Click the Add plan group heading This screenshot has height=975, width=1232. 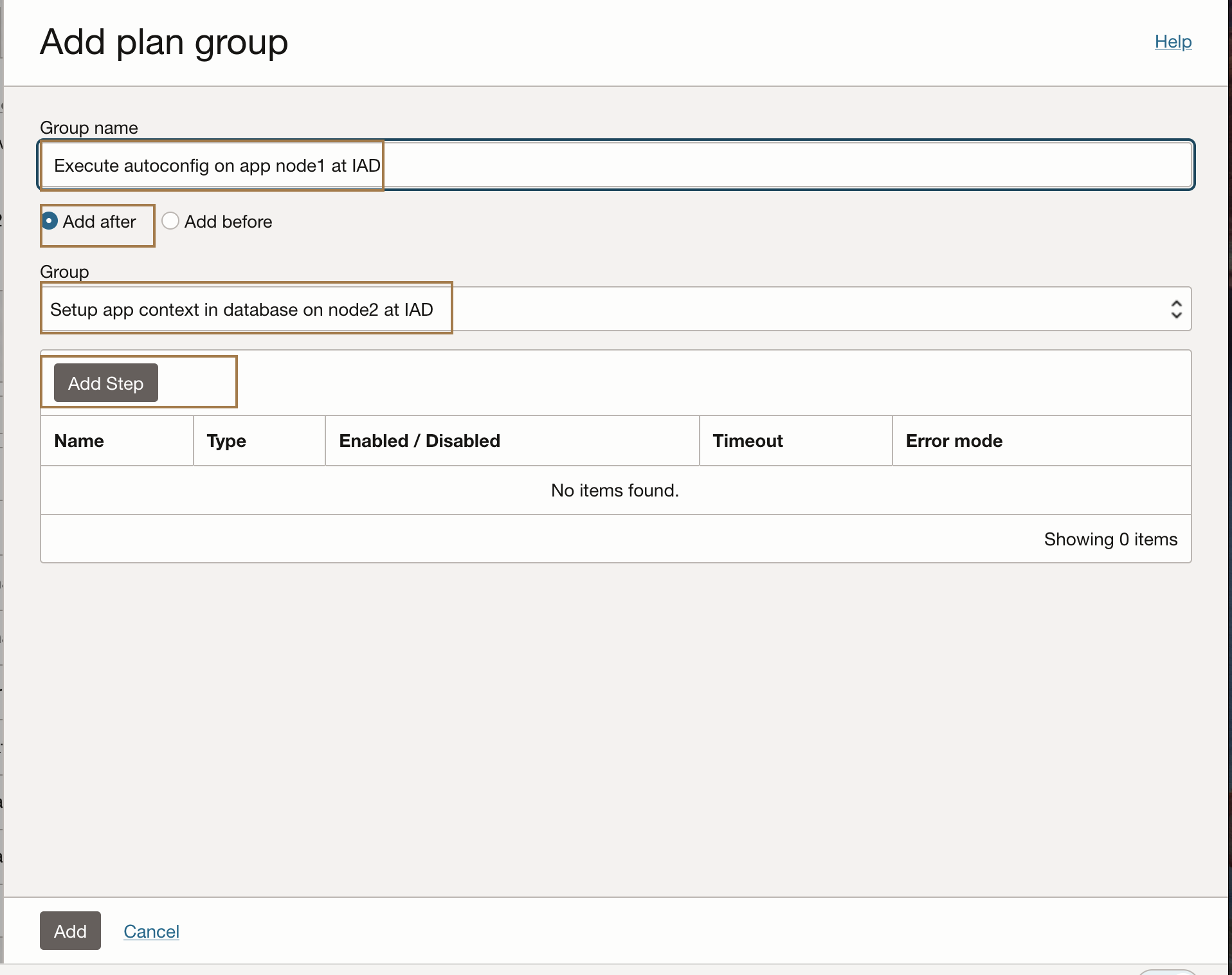pos(164,42)
